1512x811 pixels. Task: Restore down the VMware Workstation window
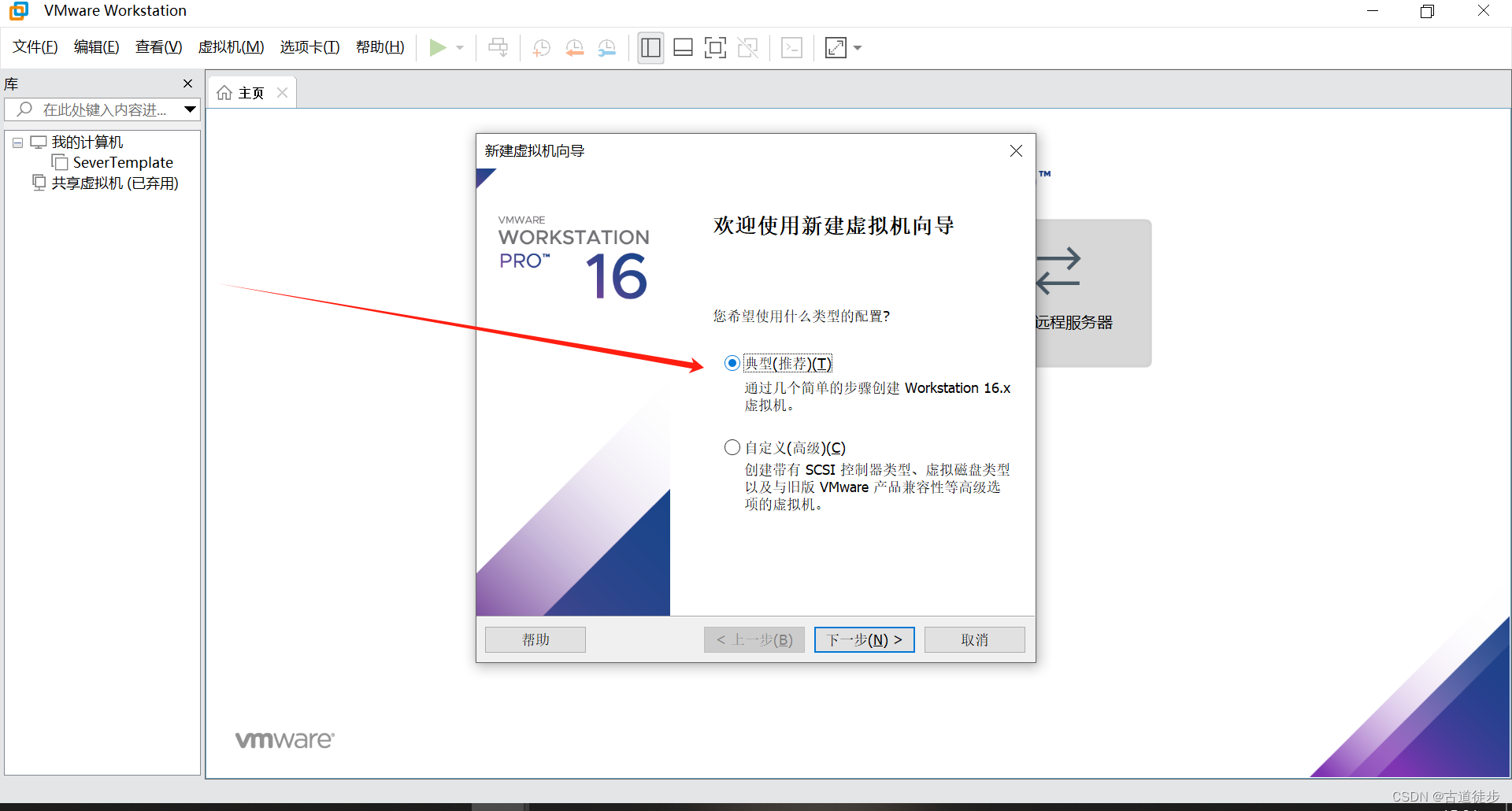[1427, 11]
